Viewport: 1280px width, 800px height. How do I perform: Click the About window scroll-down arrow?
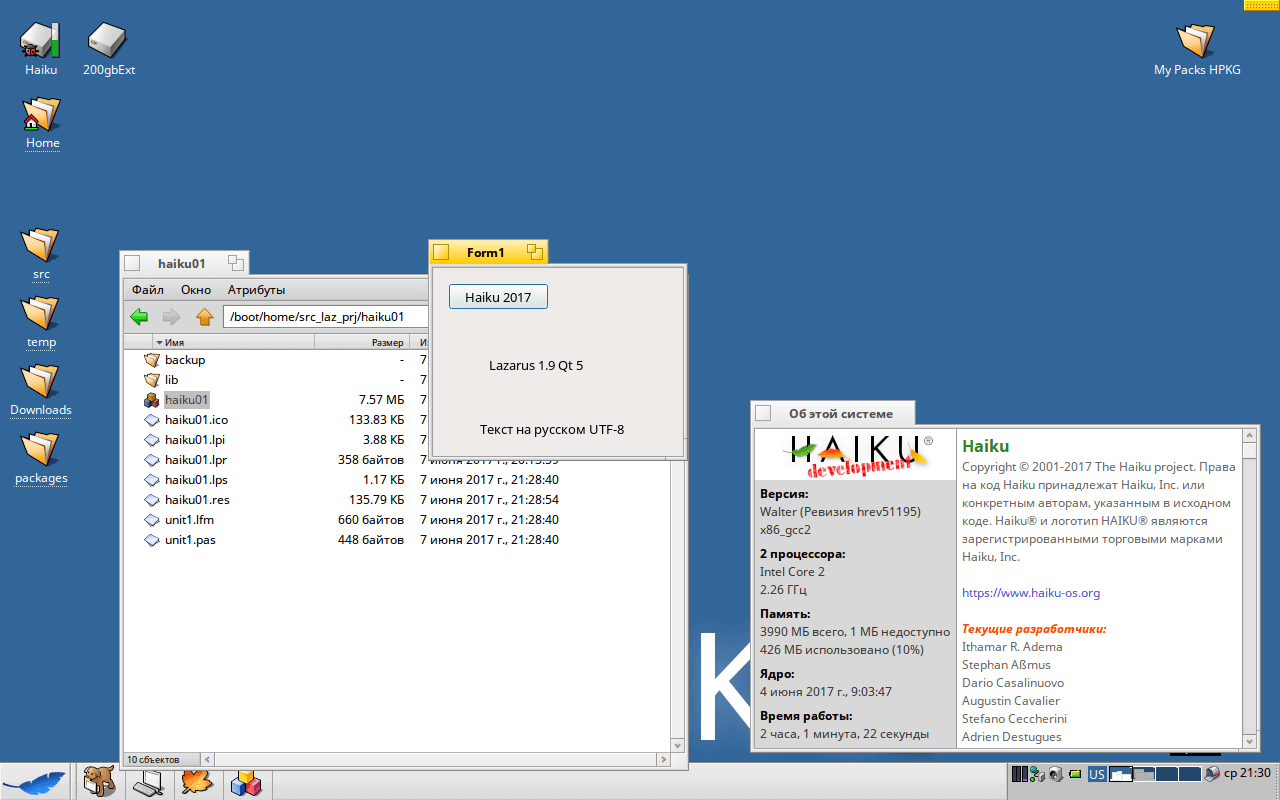click(1249, 742)
